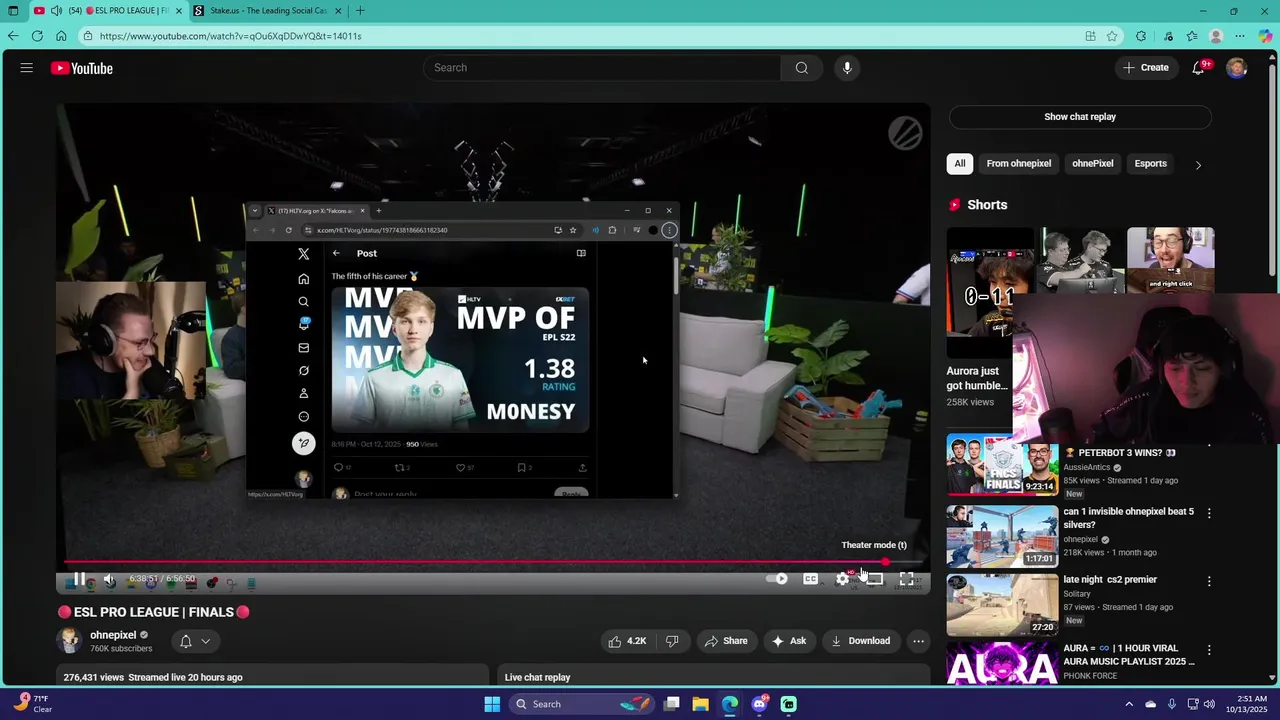Open YouTube notifications bell with 9+ badge
This screenshot has width=1280, height=720.
(1198, 68)
